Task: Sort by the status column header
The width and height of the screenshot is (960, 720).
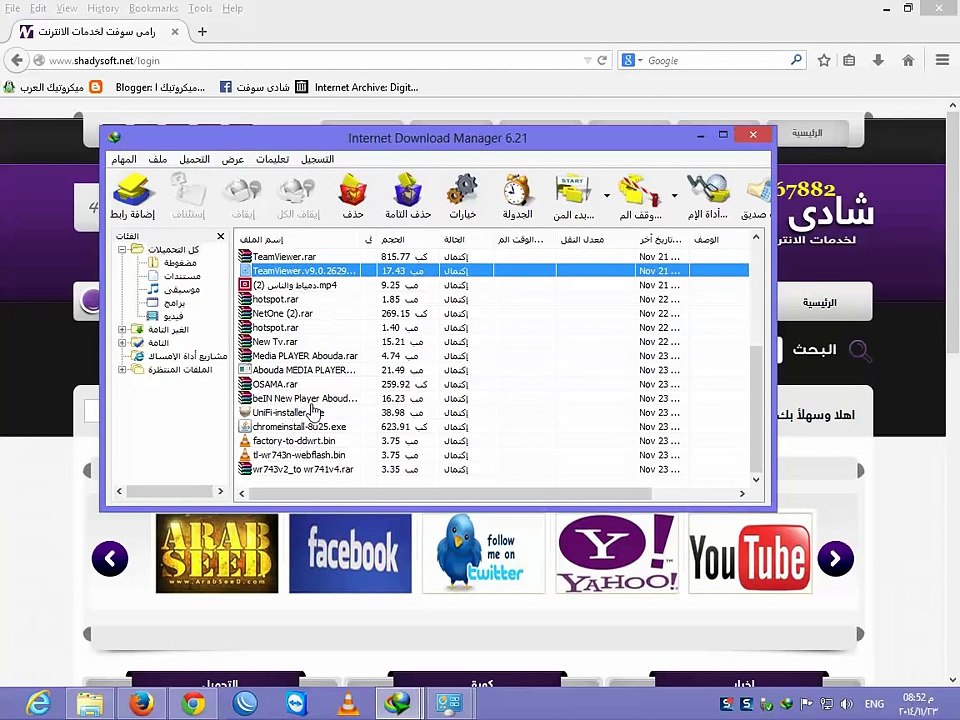Action: point(466,239)
